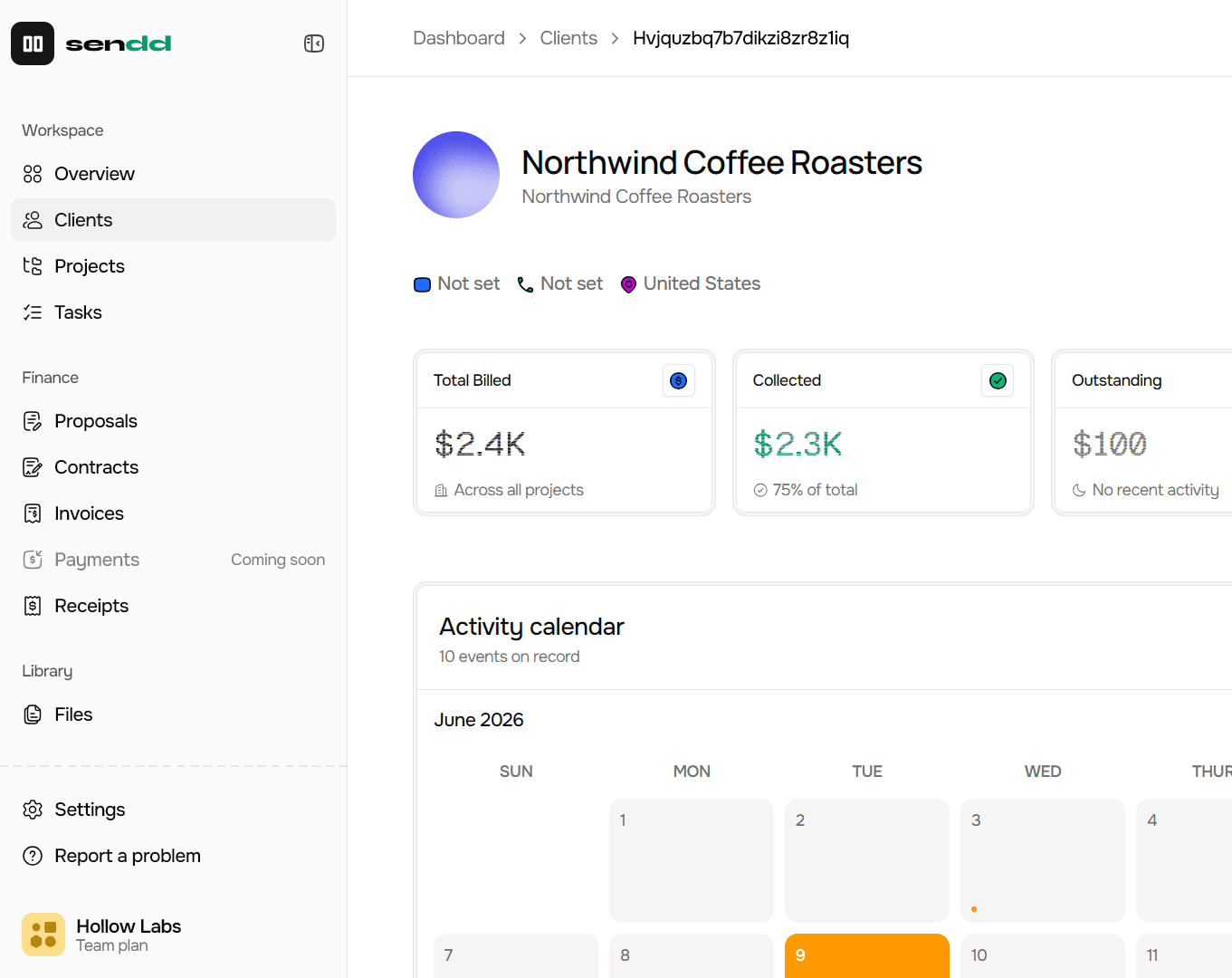Screen dimensions: 1232x978
Task: Select June 2 calendar cell
Action: tap(867, 860)
